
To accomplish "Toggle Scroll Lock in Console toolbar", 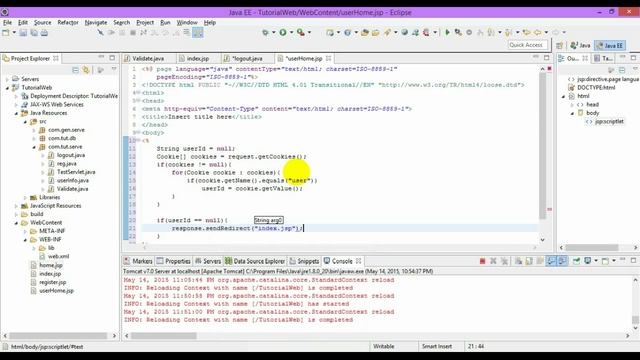I will 529,261.
